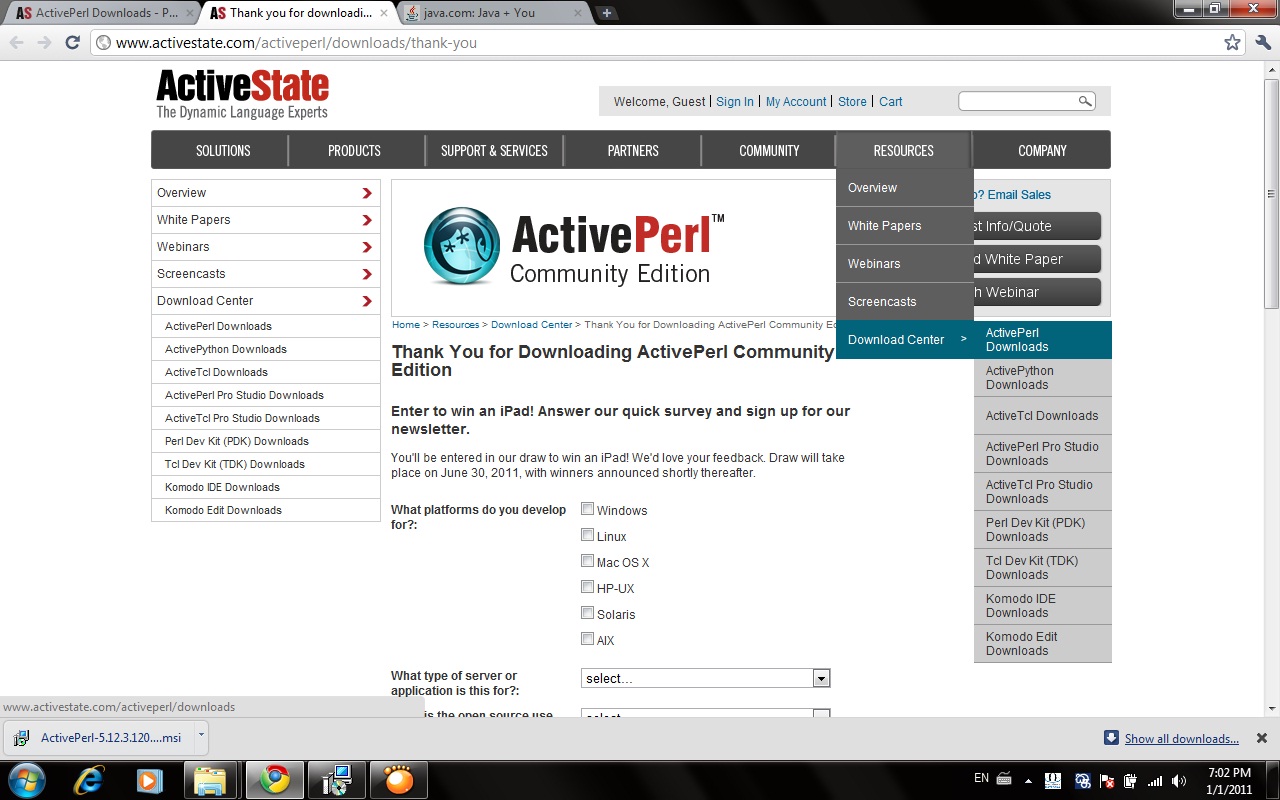Bookmark this page with the star icon
1280x800 pixels.
(1232, 42)
